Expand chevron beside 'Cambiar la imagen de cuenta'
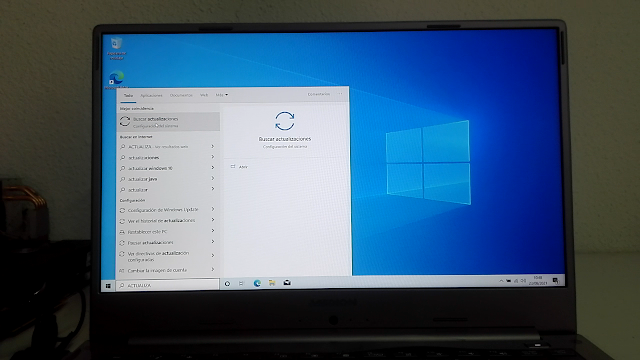This screenshot has width=640, height=360. coord(213,269)
